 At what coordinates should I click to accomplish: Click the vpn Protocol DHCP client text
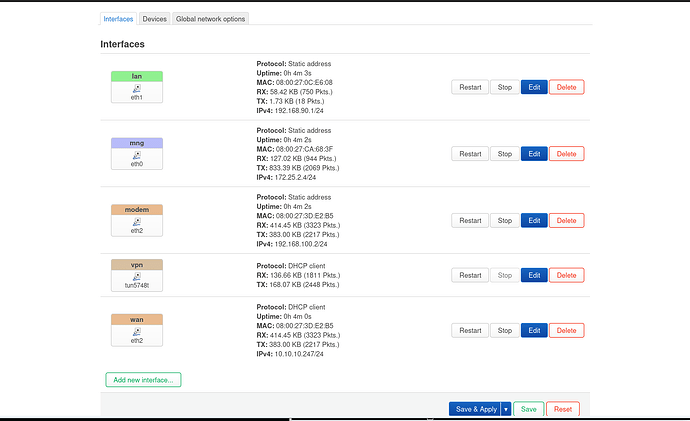tap(291, 266)
